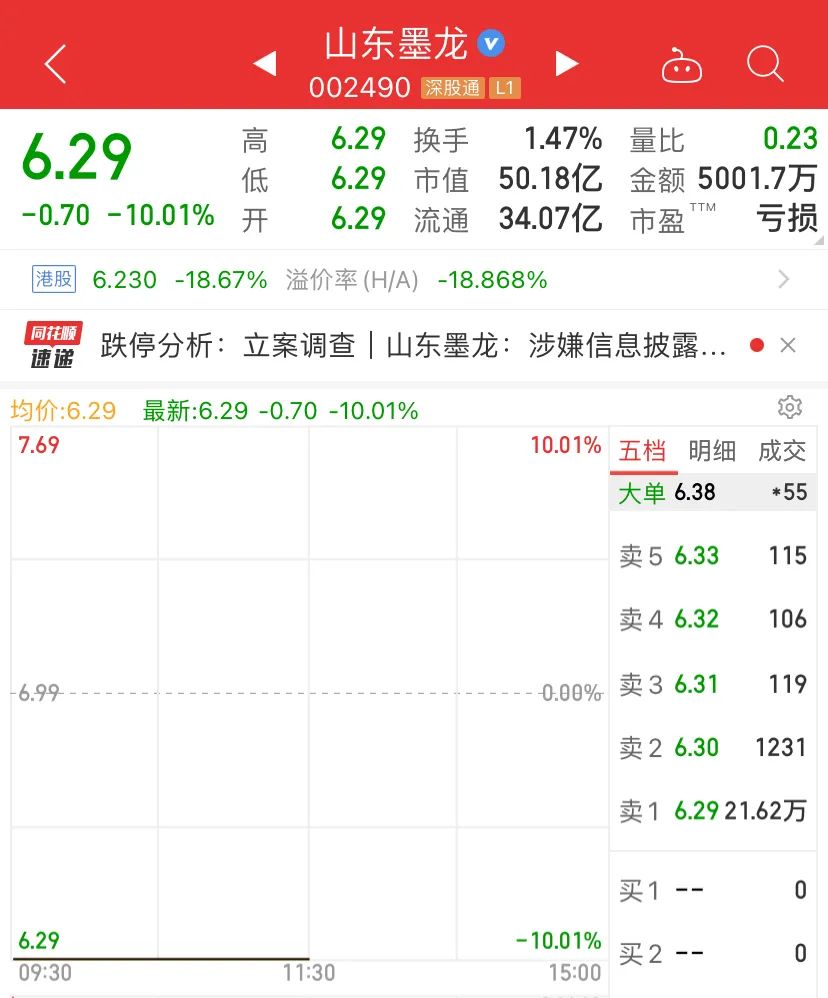The height and width of the screenshot is (998, 828).
Task: Click the verified badge next to 山东墨龙
Action: point(489,42)
